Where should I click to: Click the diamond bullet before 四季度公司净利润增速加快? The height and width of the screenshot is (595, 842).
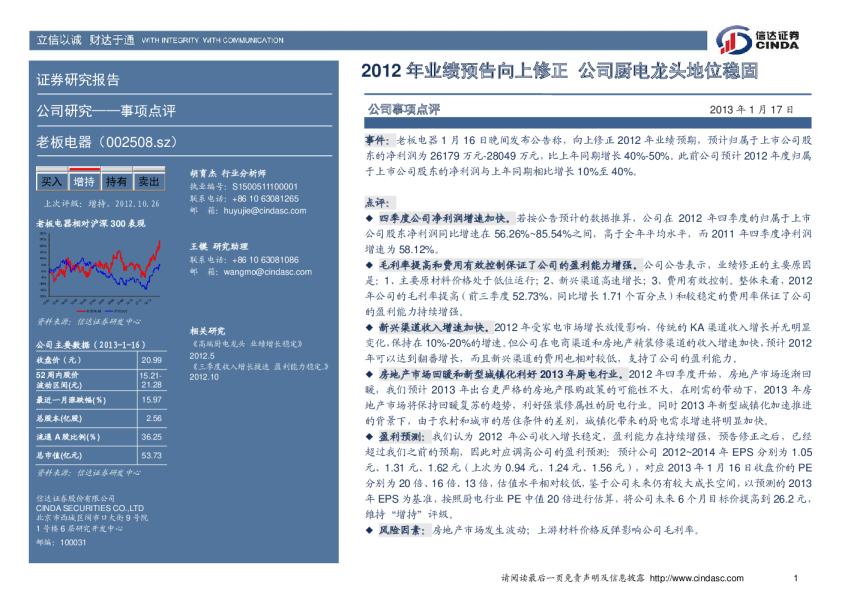tap(369, 215)
